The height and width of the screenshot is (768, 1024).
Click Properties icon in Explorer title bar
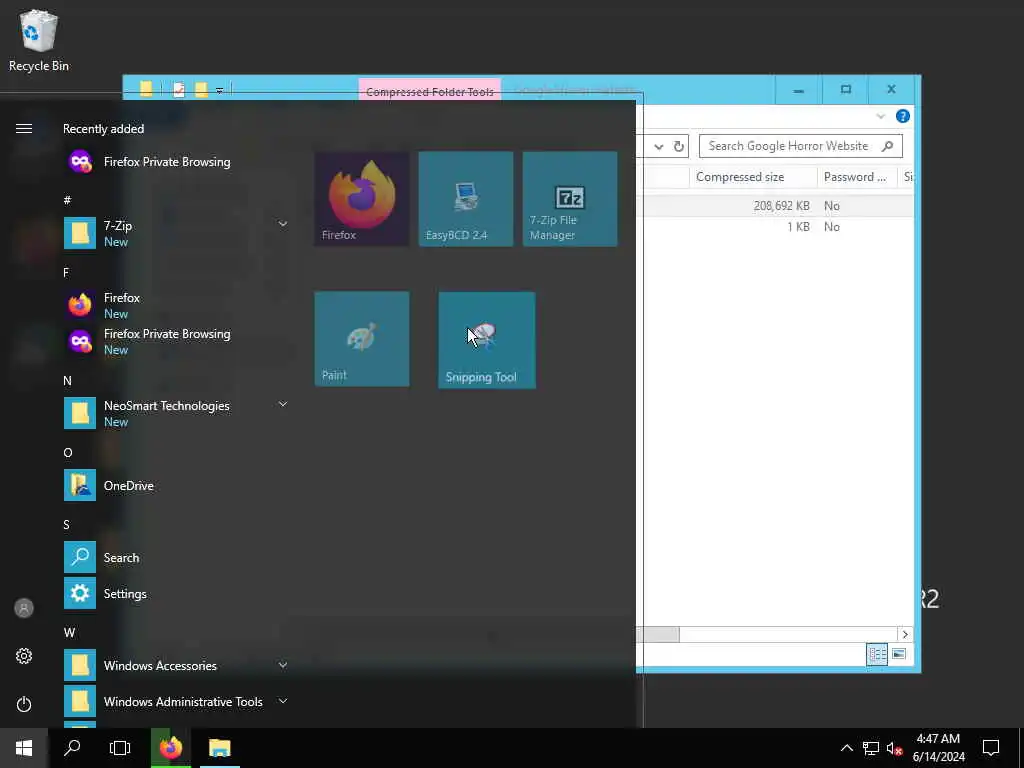click(179, 90)
